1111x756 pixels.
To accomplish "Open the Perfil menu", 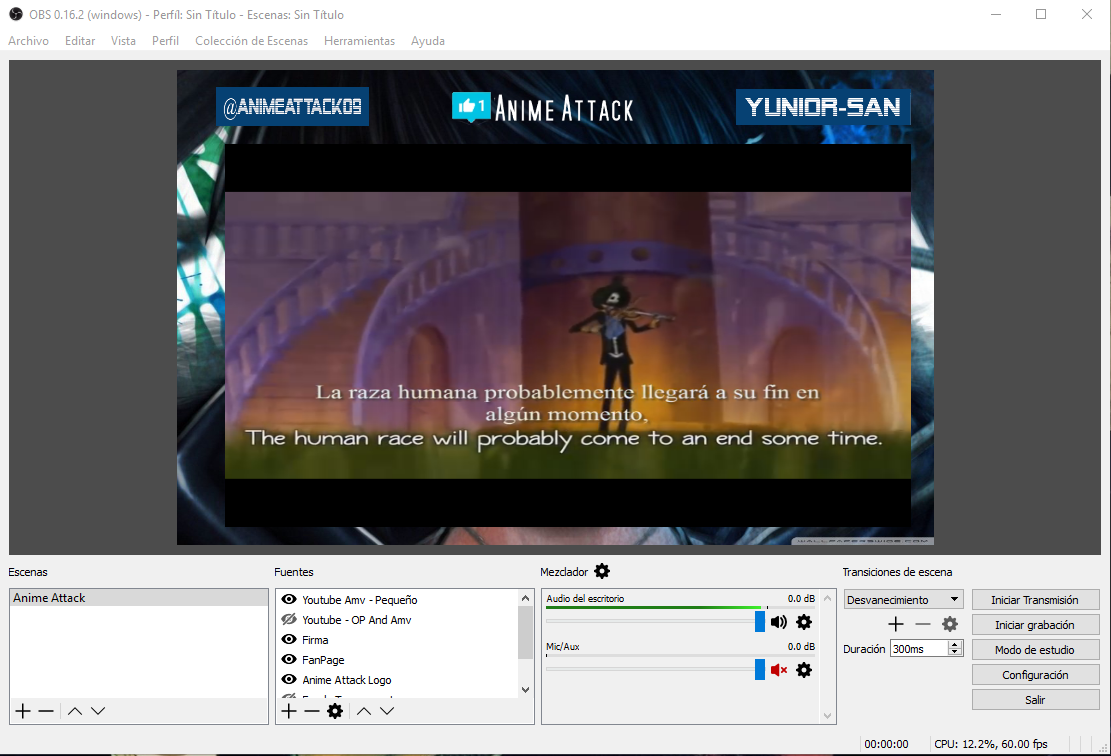I will click(x=165, y=41).
